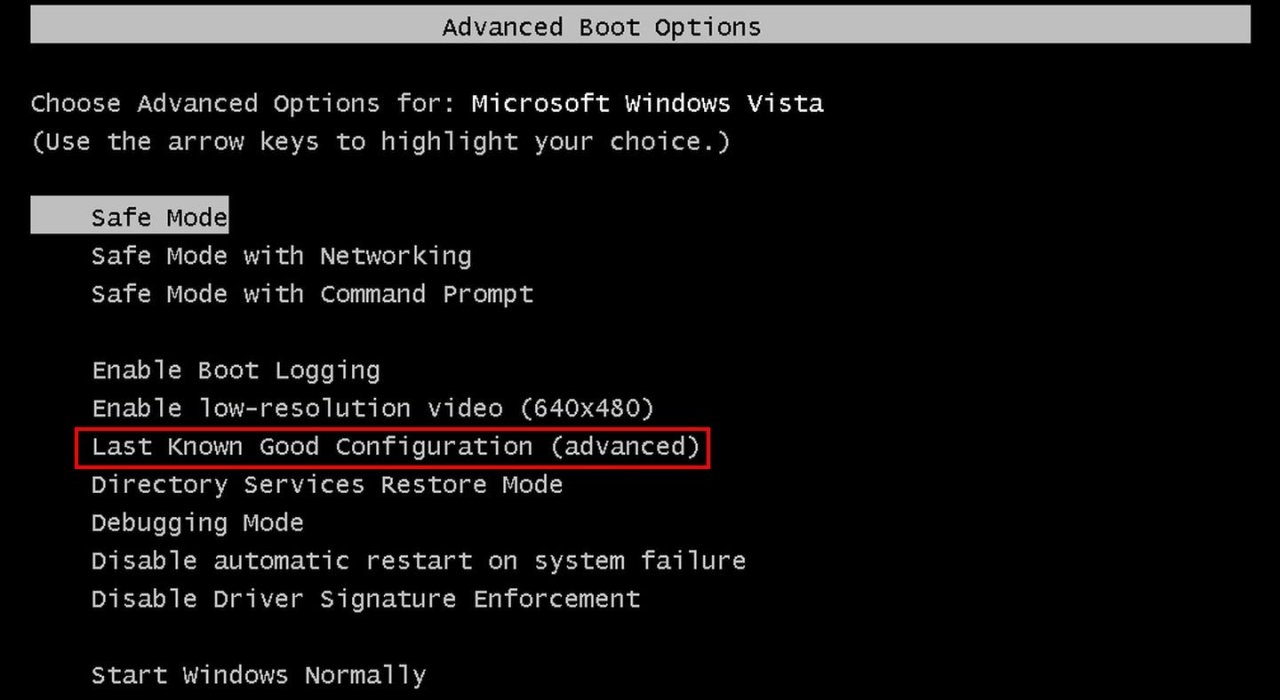
Task: Click the Choose Advanced Options for label
Action: click(x=243, y=104)
